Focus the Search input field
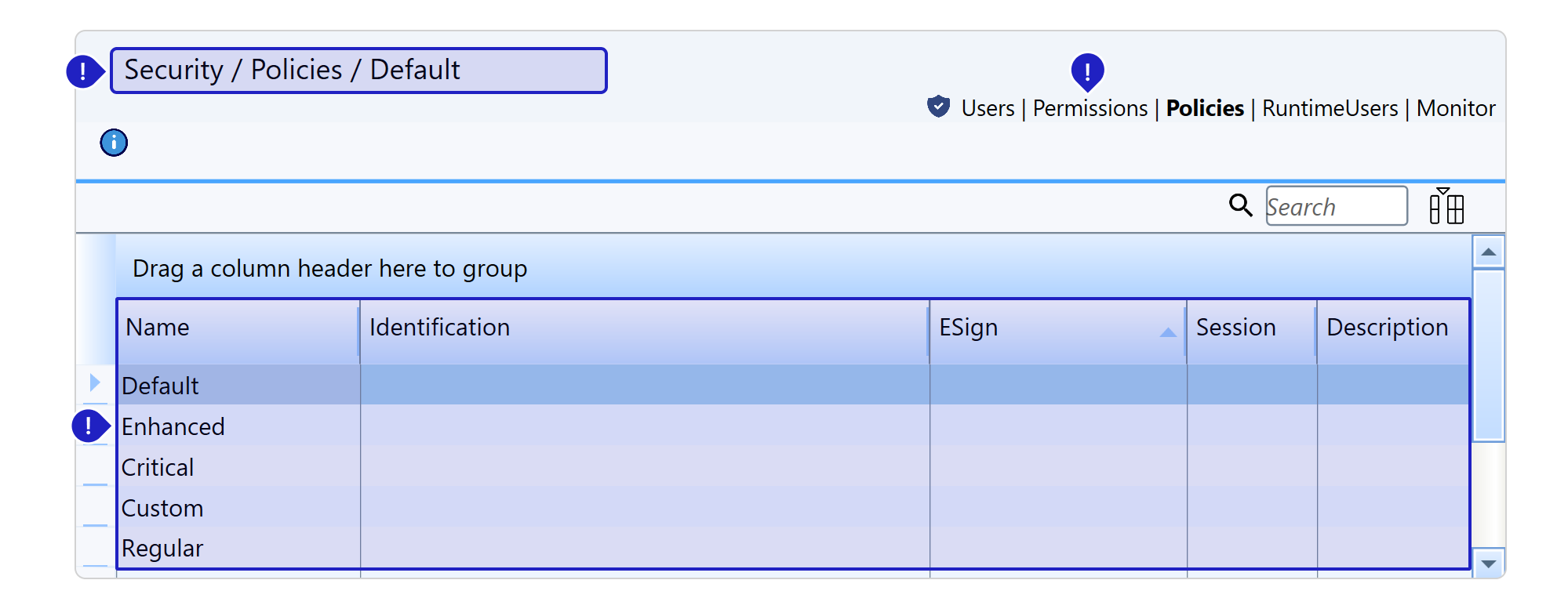Screen dimensions: 1568x609 [1336, 207]
